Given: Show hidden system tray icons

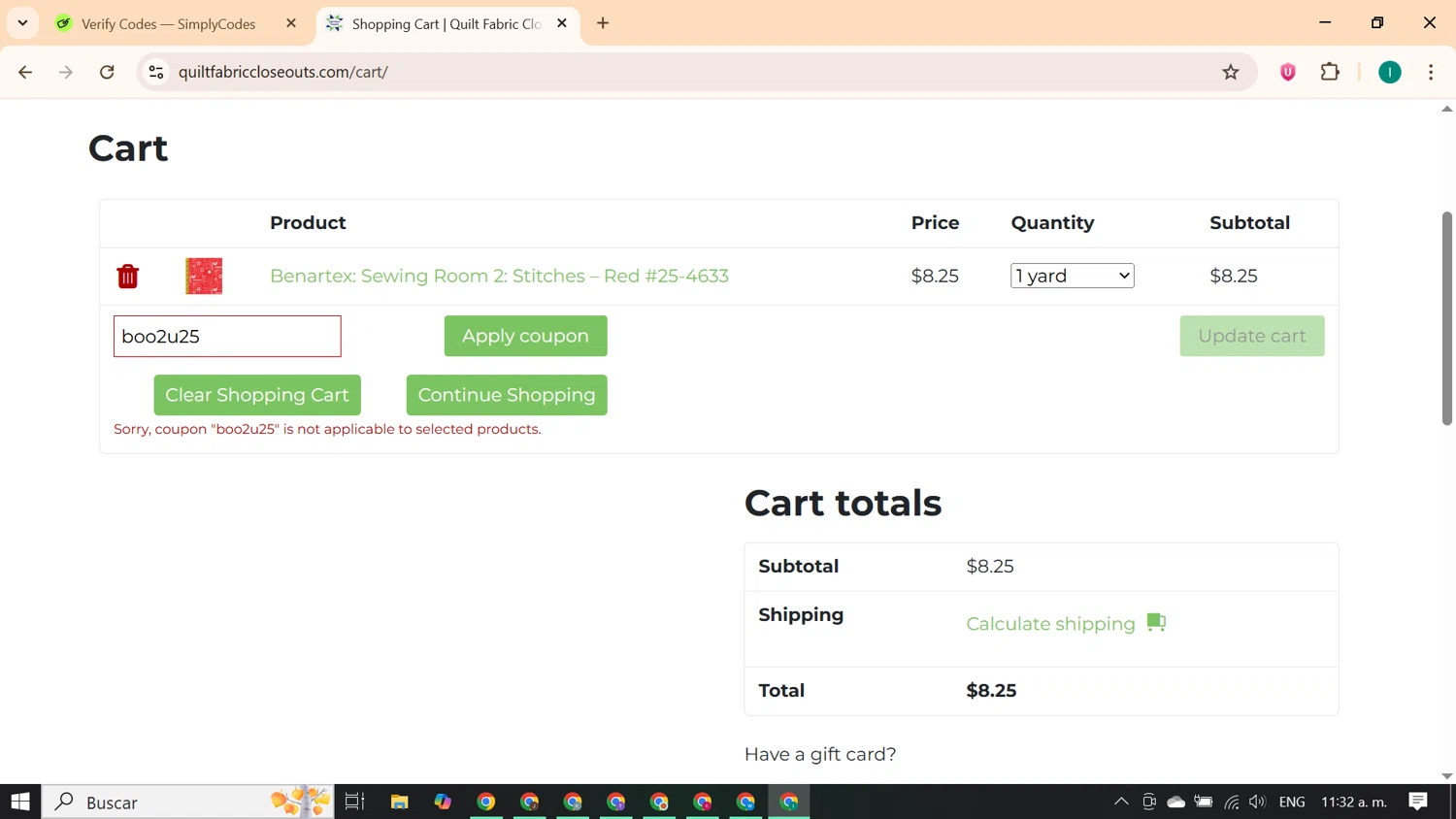Looking at the screenshot, I should click(x=1121, y=802).
